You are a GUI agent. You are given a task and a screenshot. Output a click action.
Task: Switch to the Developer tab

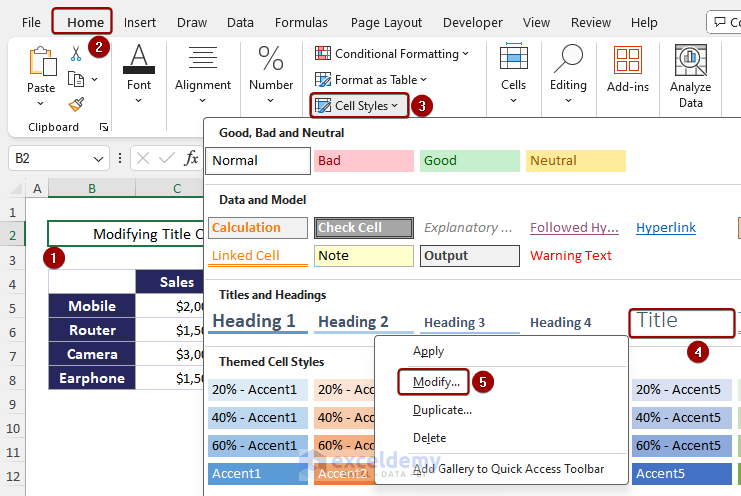point(473,23)
